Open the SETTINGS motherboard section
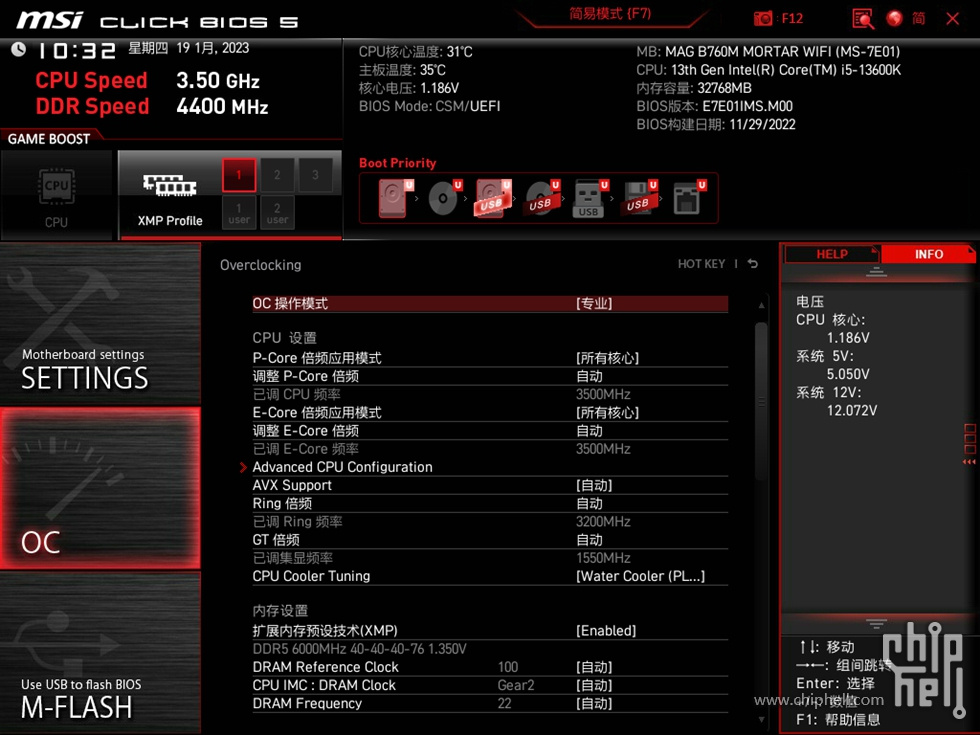This screenshot has width=980, height=735. tap(100, 324)
